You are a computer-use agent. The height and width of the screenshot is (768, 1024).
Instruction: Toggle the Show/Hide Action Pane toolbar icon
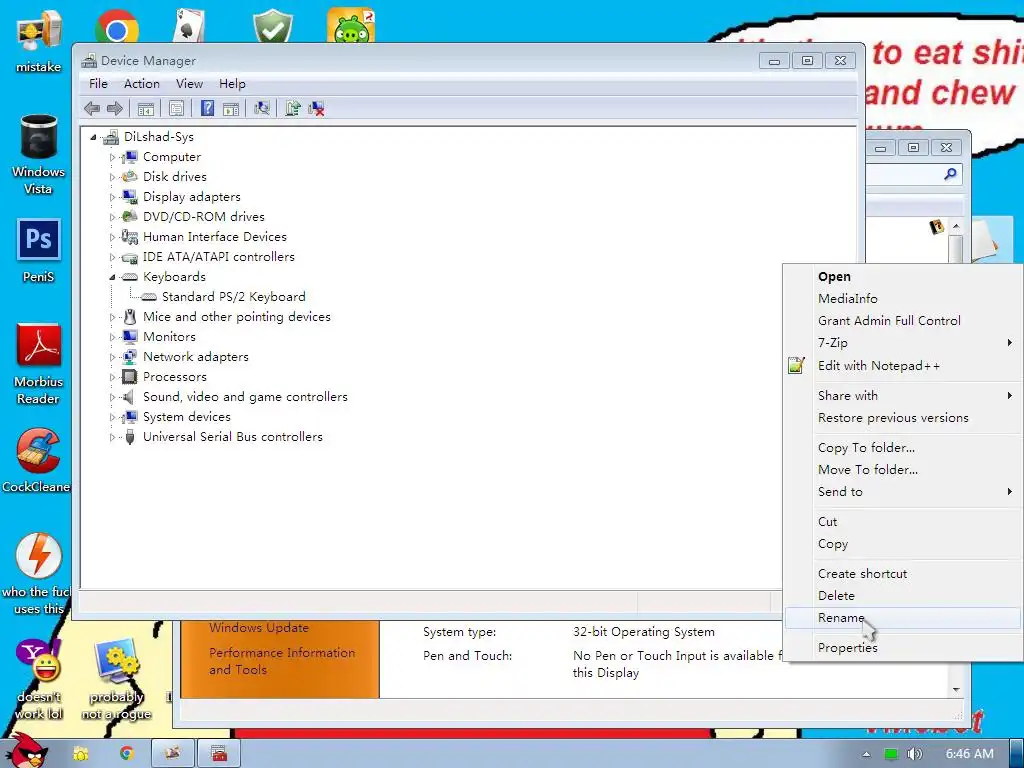231,108
